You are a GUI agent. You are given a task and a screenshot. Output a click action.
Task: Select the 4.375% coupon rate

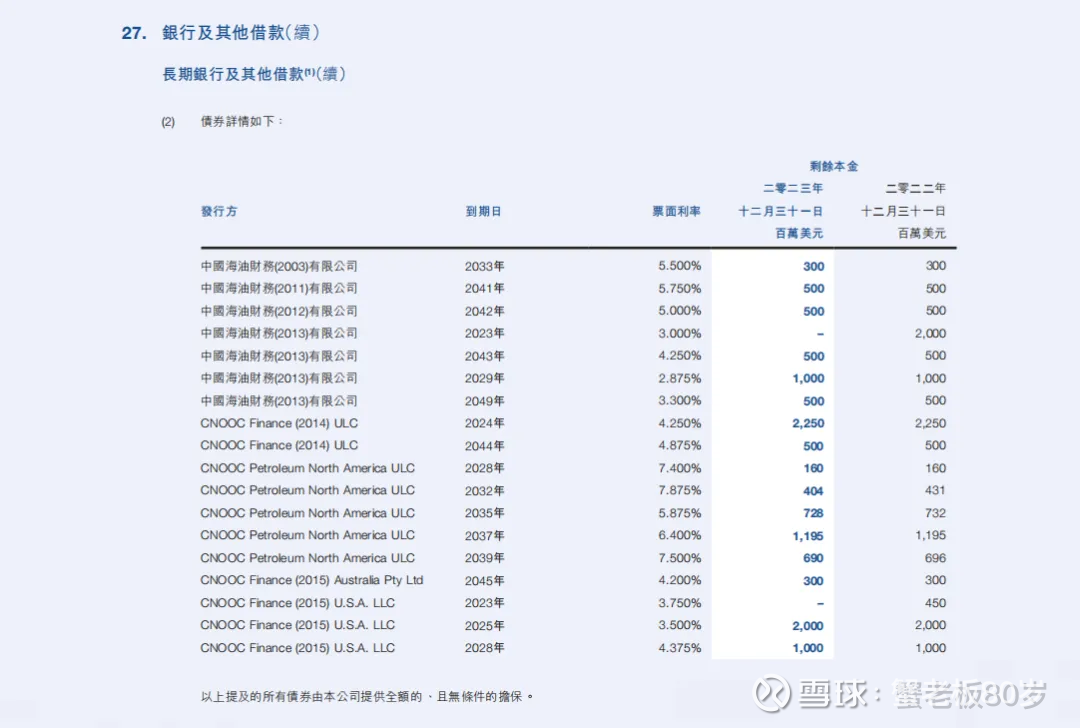(x=680, y=648)
